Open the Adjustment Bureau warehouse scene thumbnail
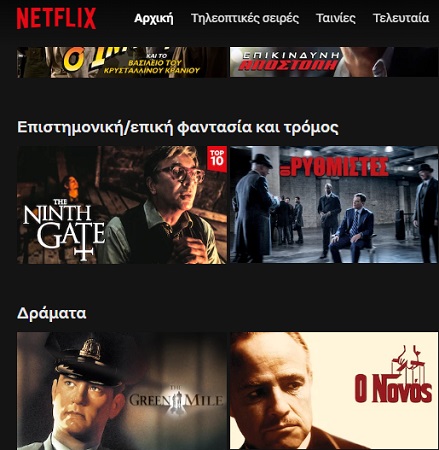Viewport: 439px width, 450px height. pyautogui.click(x=334, y=205)
